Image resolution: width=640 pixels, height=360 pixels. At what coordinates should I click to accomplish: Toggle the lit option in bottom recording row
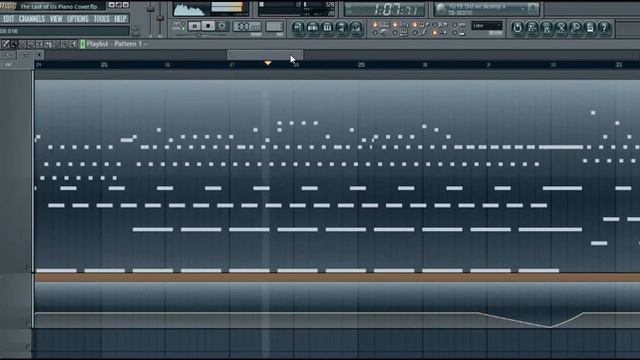(x=435, y=33)
